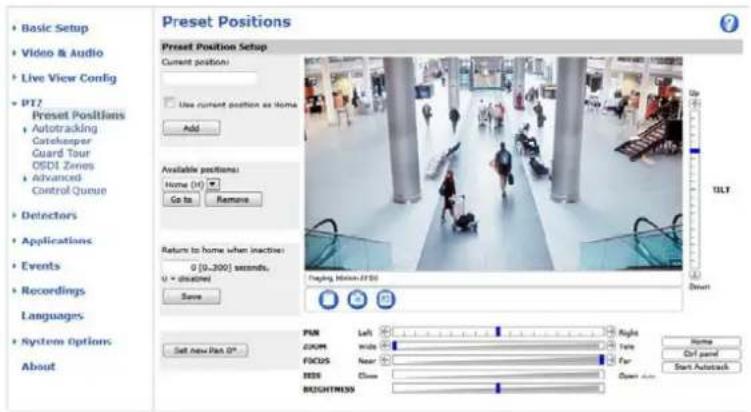Click the zoom Tele step button
751x412 pixels.
(611, 345)
